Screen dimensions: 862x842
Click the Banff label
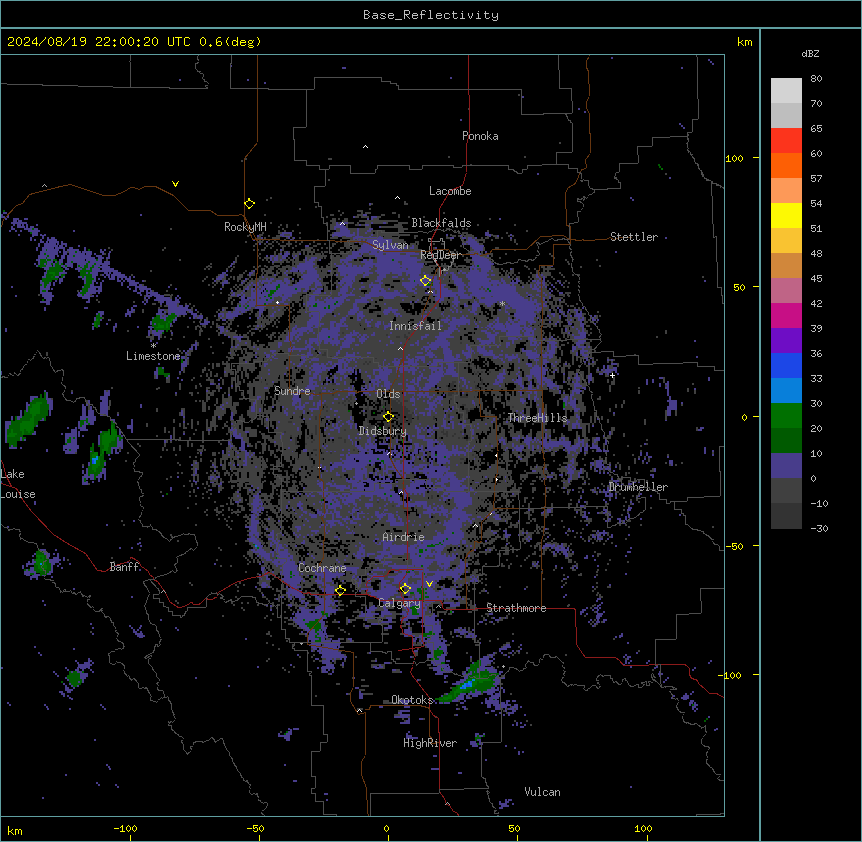124,567
